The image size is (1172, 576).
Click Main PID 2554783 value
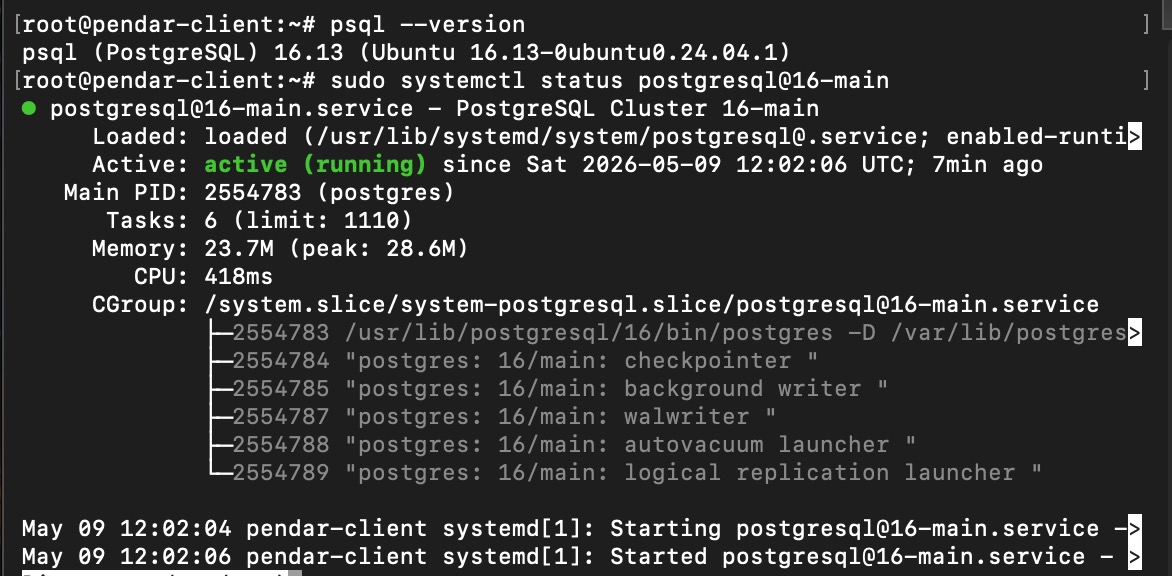click(253, 193)
